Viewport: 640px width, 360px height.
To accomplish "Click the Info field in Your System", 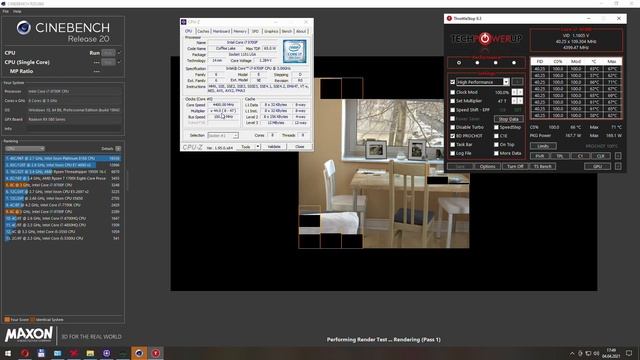I will (x=74, y=129).
